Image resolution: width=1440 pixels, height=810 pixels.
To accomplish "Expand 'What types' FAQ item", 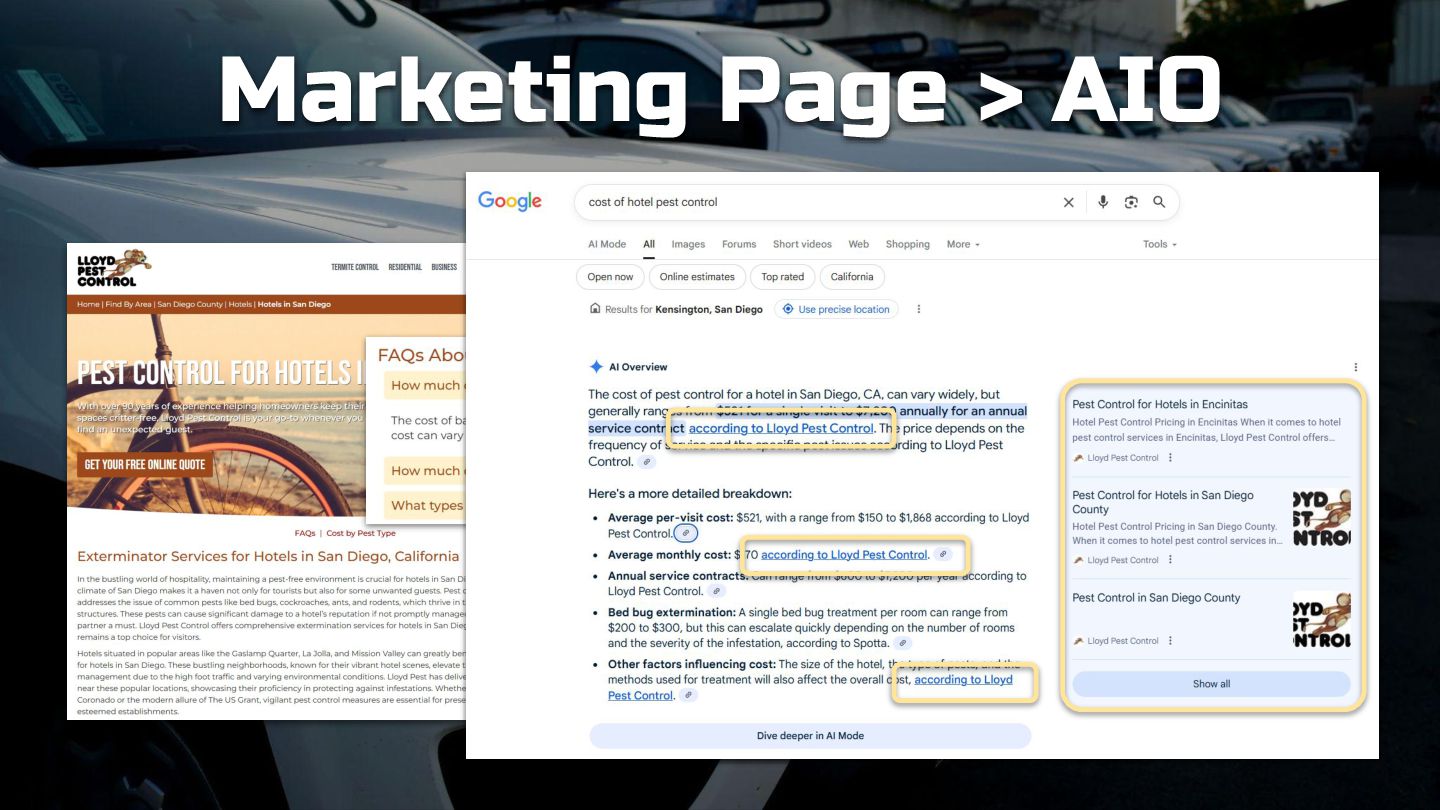I will [x=425, y=505].
